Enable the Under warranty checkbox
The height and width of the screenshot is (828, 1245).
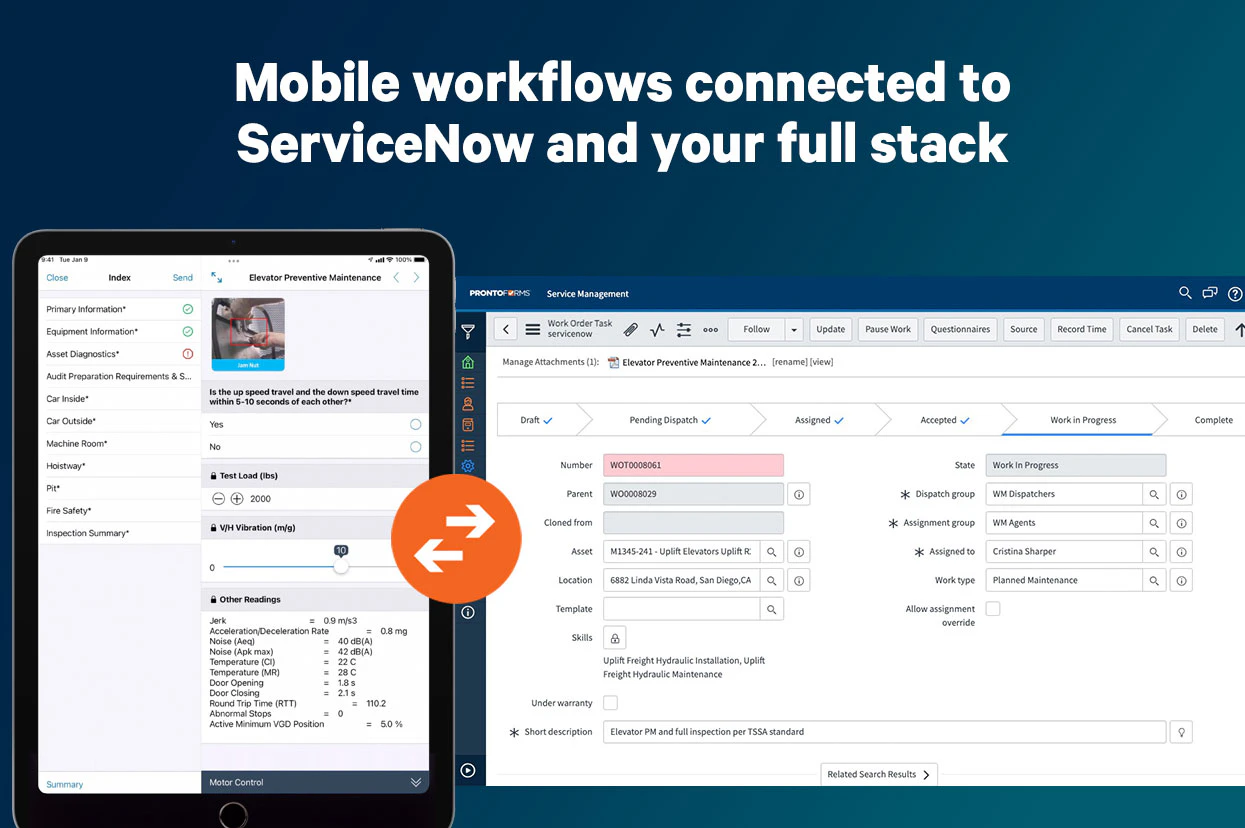tap(611, 703)
